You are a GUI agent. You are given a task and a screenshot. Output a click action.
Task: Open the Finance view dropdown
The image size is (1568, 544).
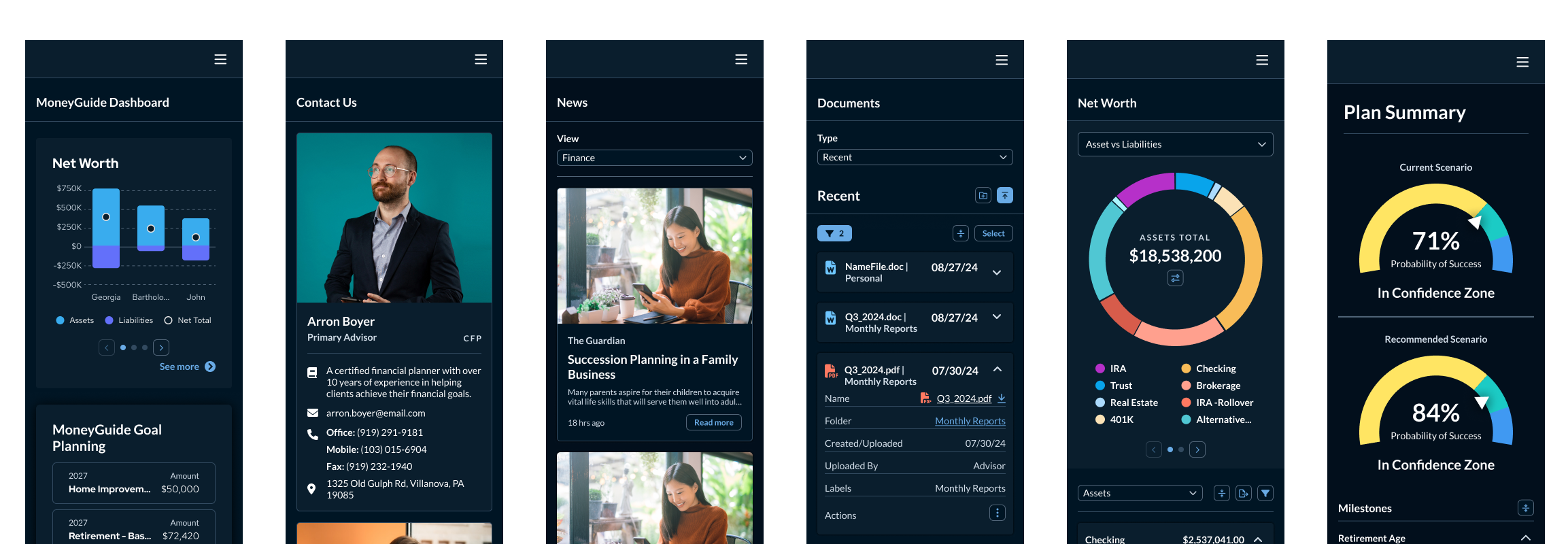pyautogui.click(x=655, y=158)
